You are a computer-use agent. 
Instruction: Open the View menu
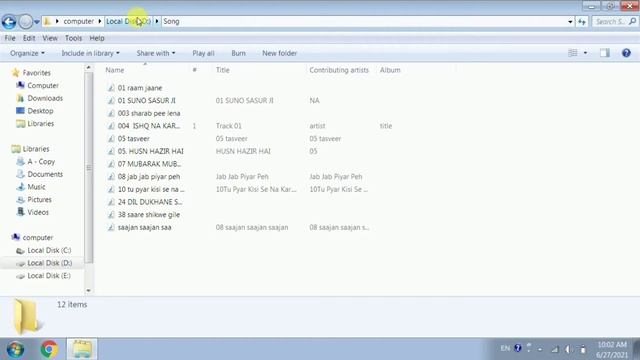(50, 38)
